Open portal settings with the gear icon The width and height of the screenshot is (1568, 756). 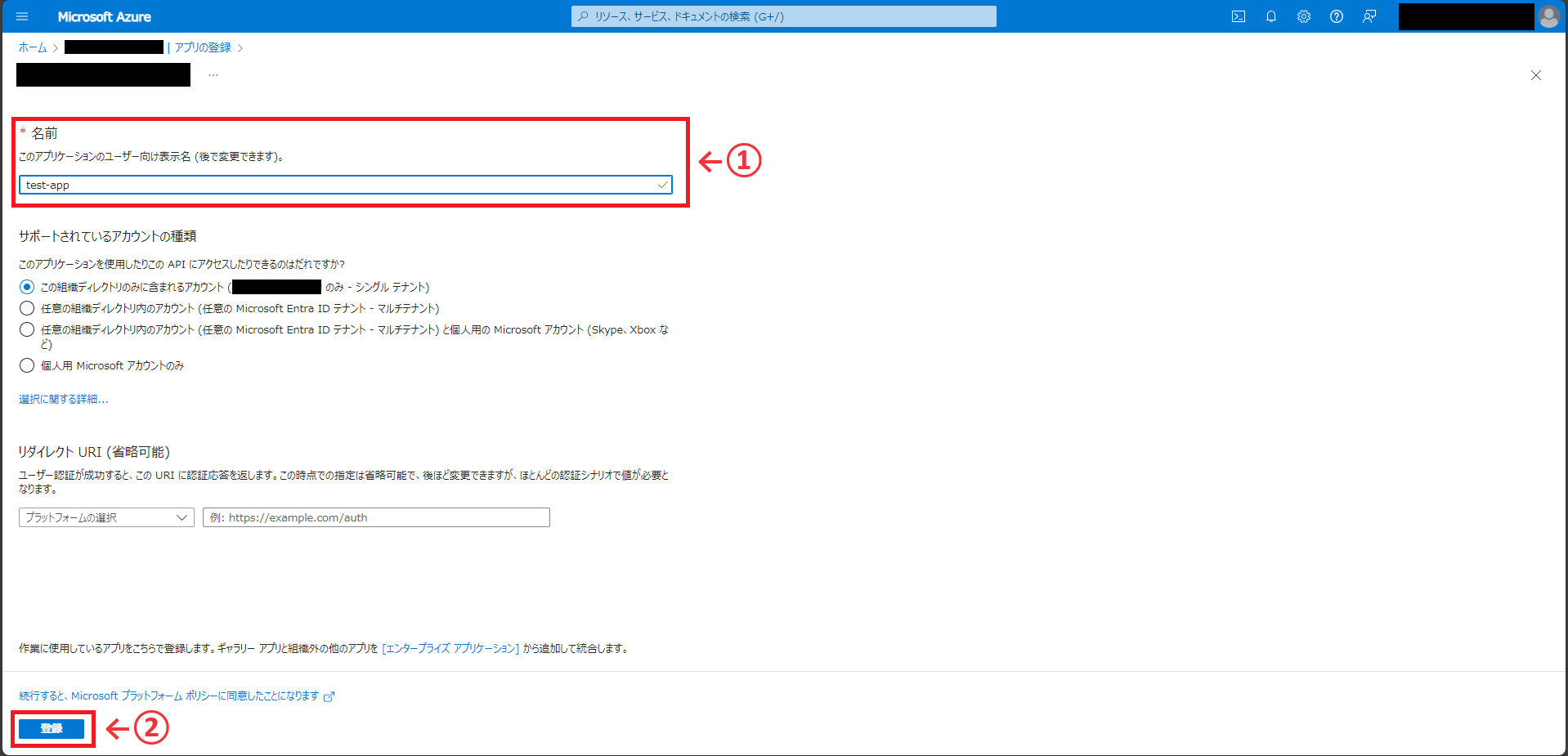pyautogui.click(x=1304, y=16)
